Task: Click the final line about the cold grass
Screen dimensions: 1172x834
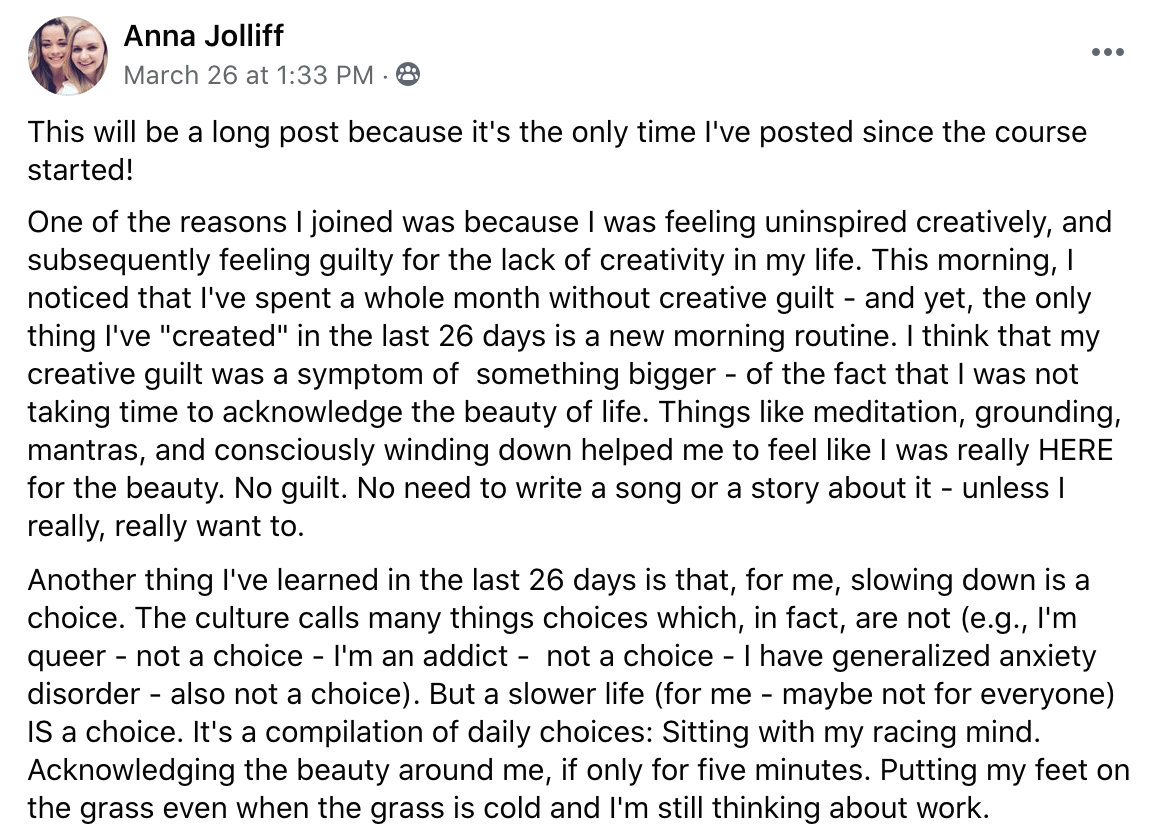Action: tap(508, 808)
